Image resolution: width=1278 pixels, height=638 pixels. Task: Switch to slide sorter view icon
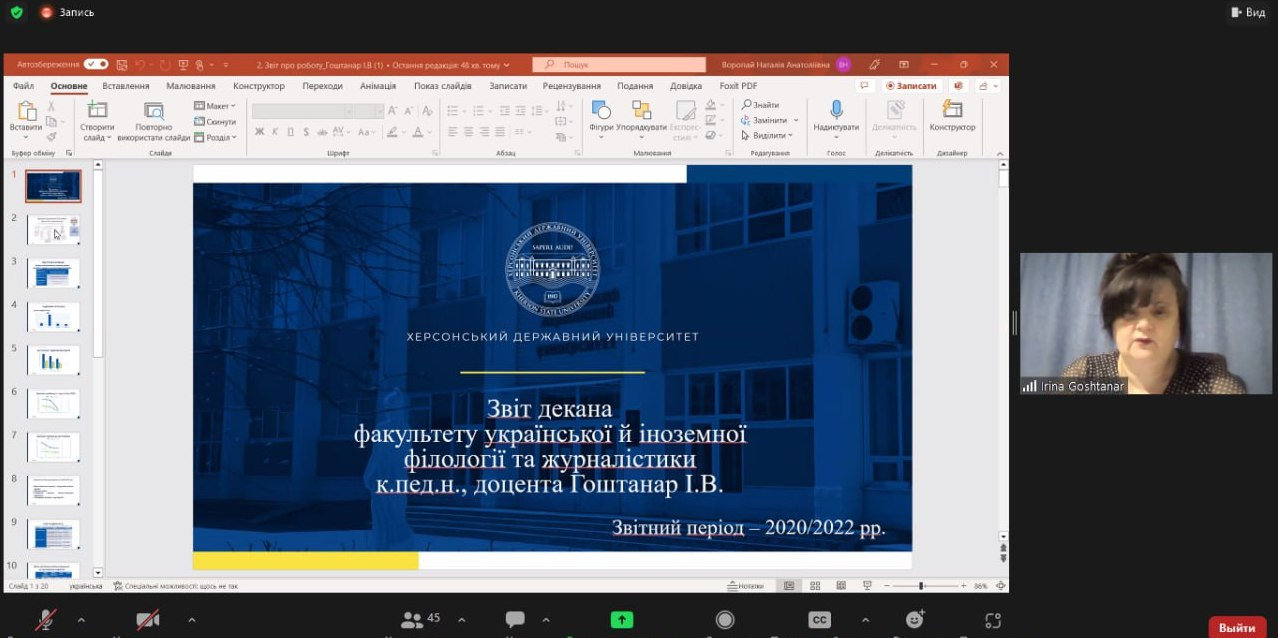click(815, 586)
